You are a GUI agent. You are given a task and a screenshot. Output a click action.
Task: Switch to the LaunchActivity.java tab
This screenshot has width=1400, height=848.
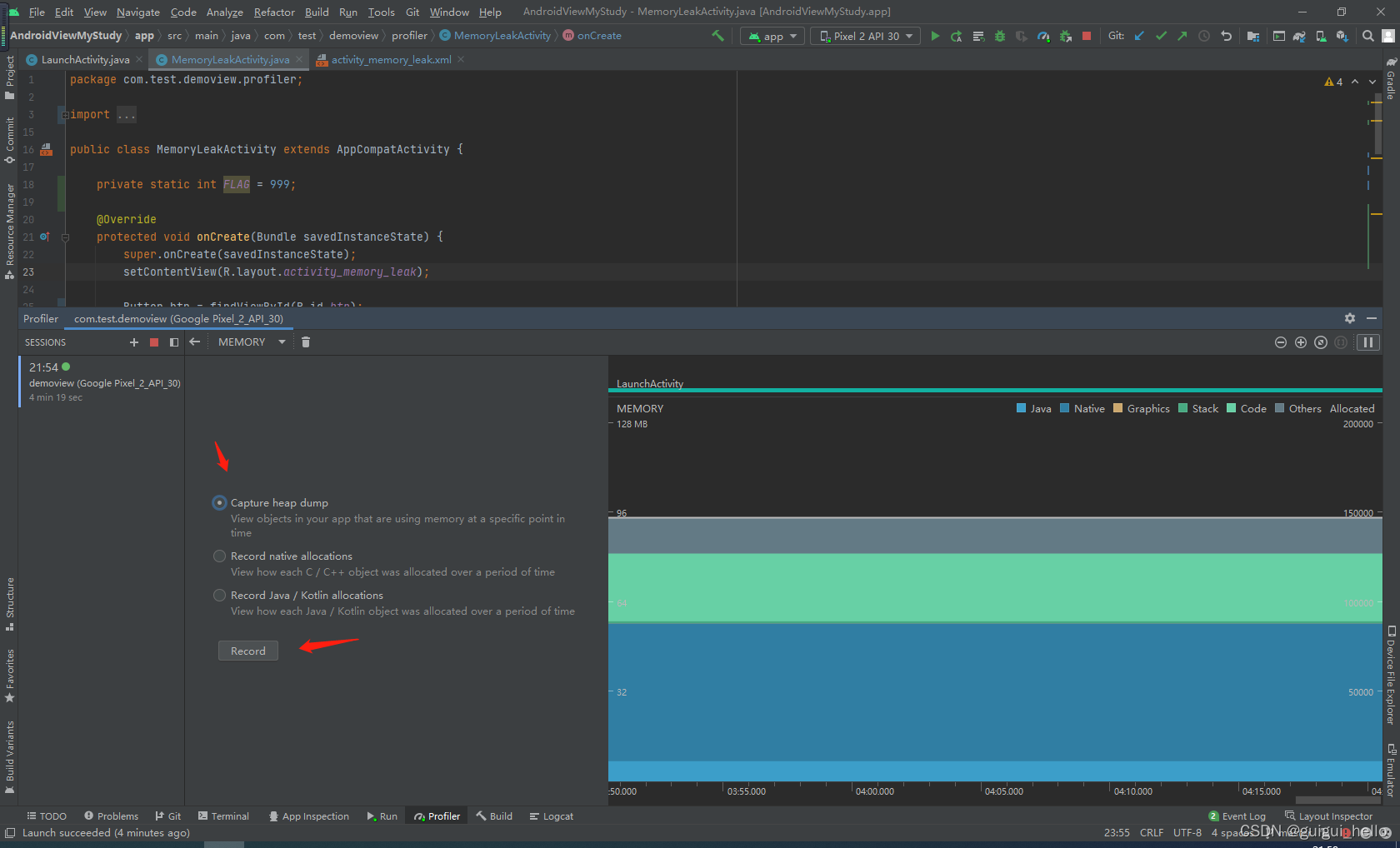(x=85, y=60)
